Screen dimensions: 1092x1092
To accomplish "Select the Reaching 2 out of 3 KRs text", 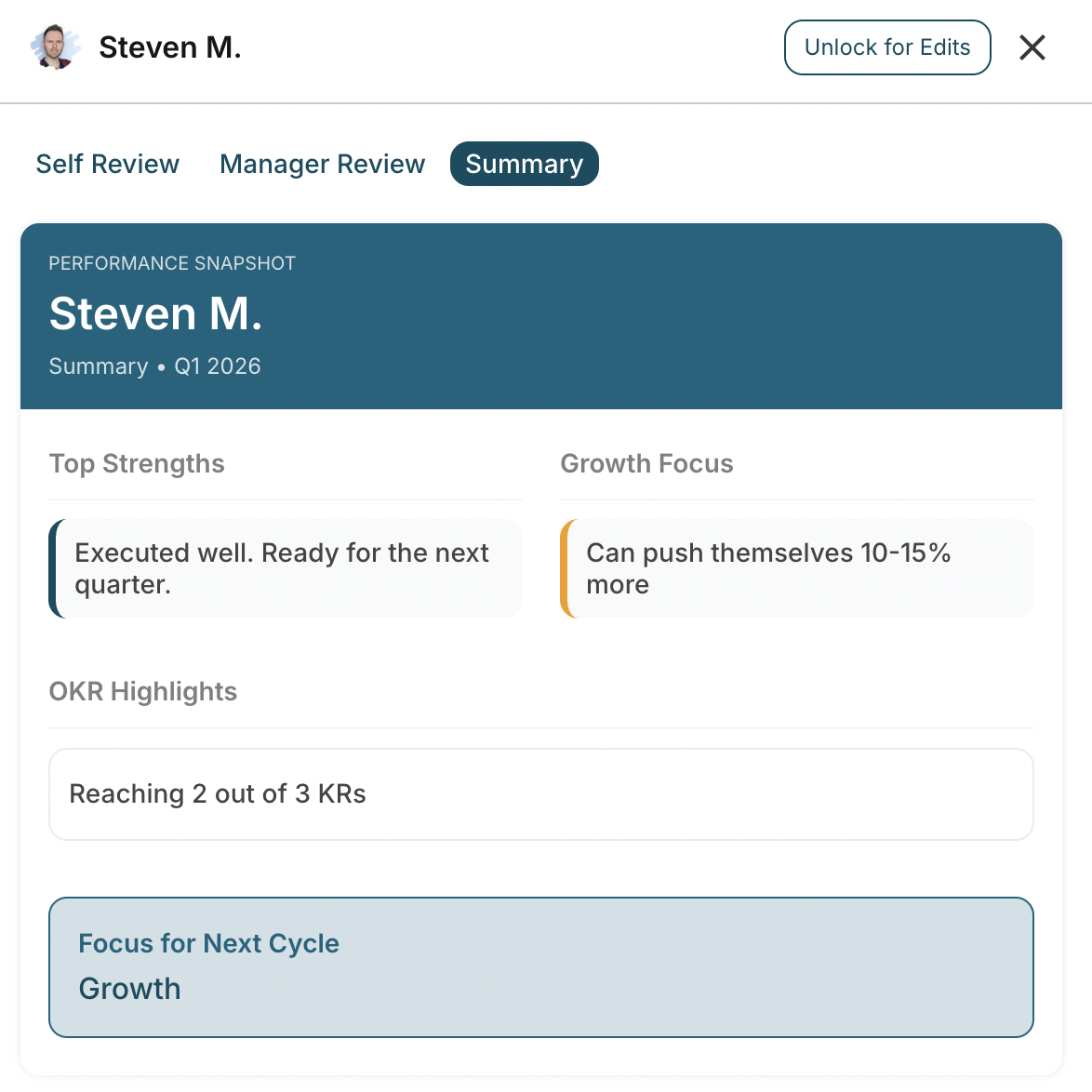I will (217, 794).
